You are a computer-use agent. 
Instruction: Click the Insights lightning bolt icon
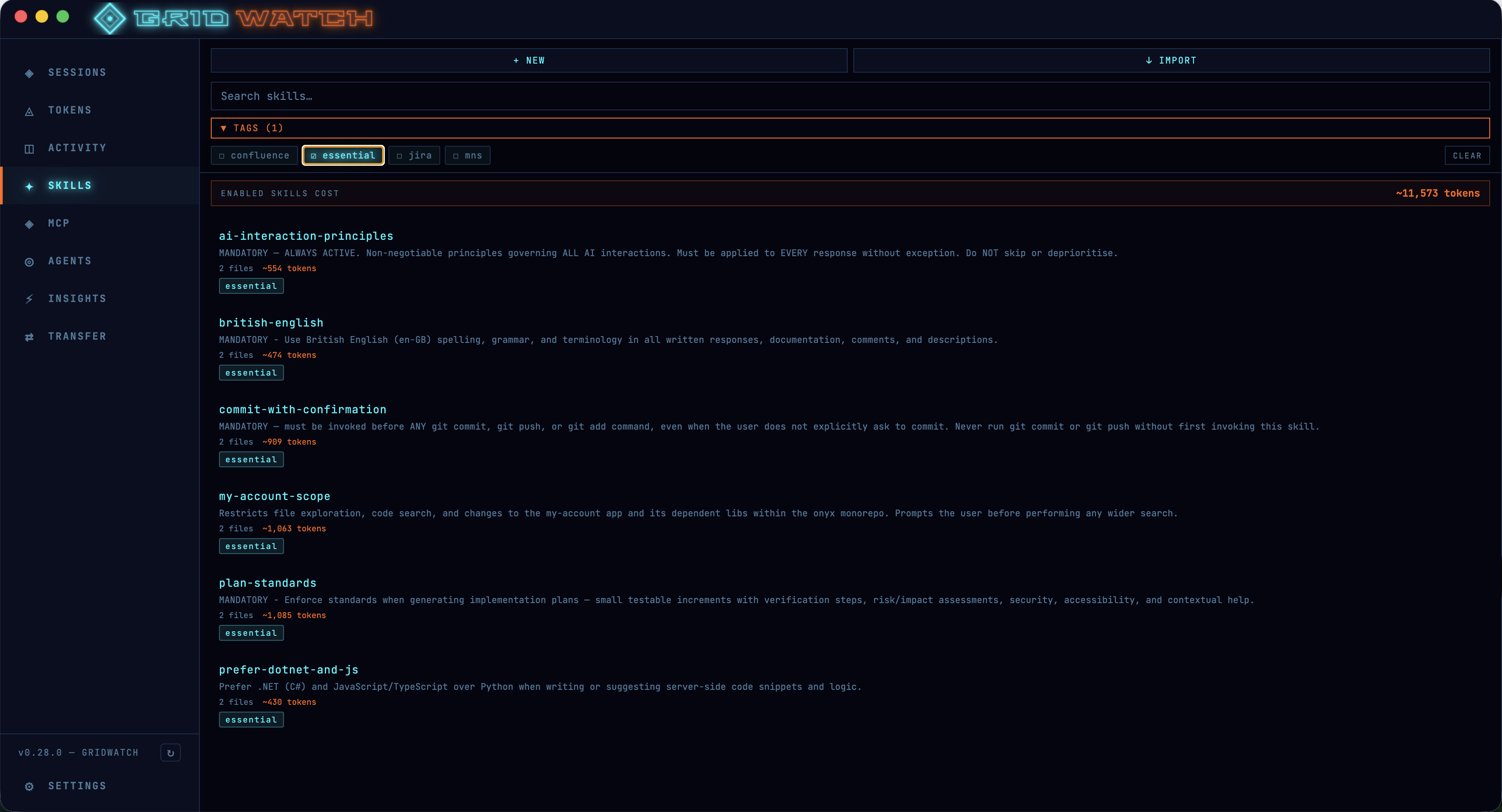29,299
